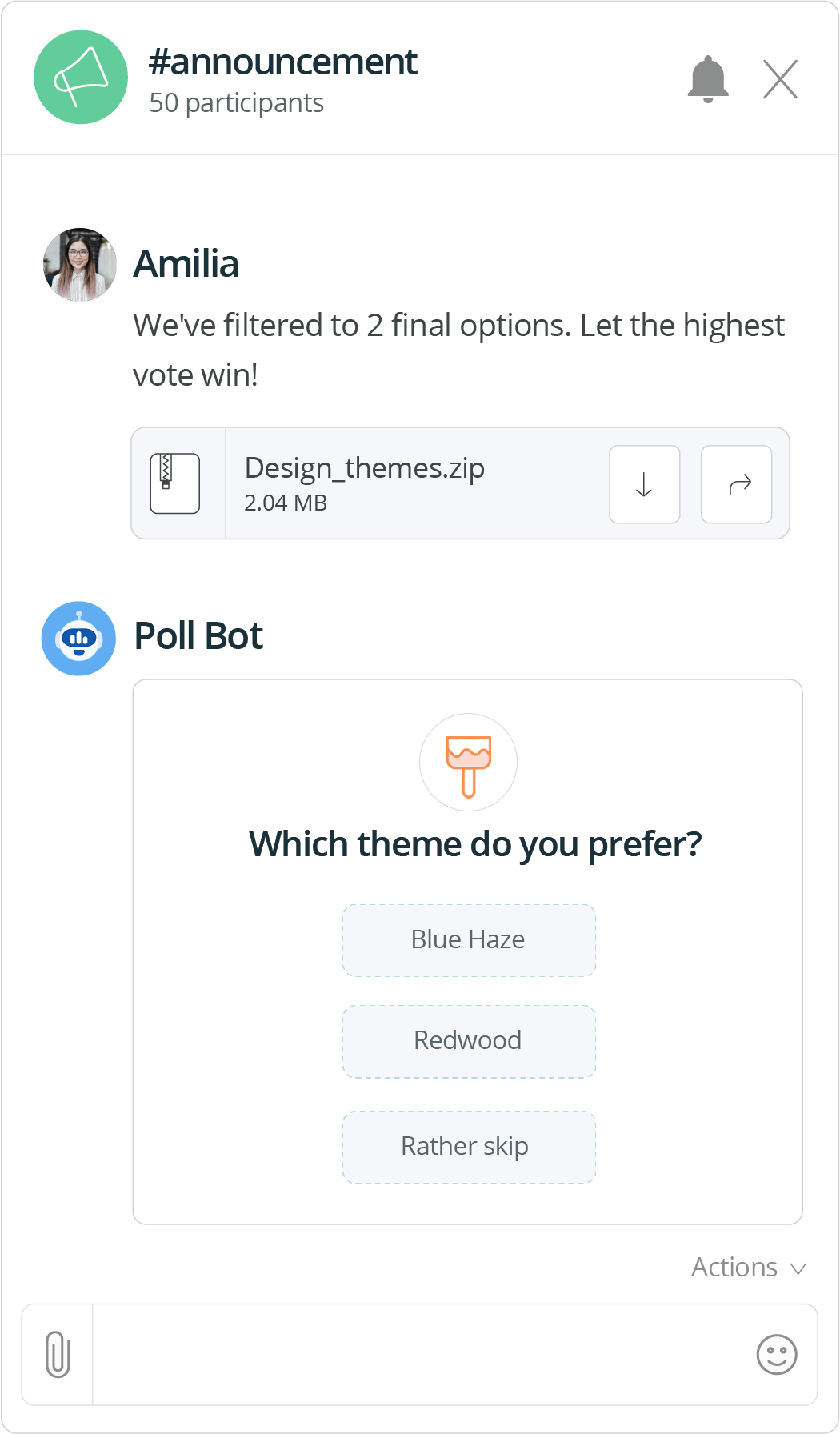840x1434 pixels.
Task: Forward the Design_themes.zip attachment
Action: coord(737,484)
